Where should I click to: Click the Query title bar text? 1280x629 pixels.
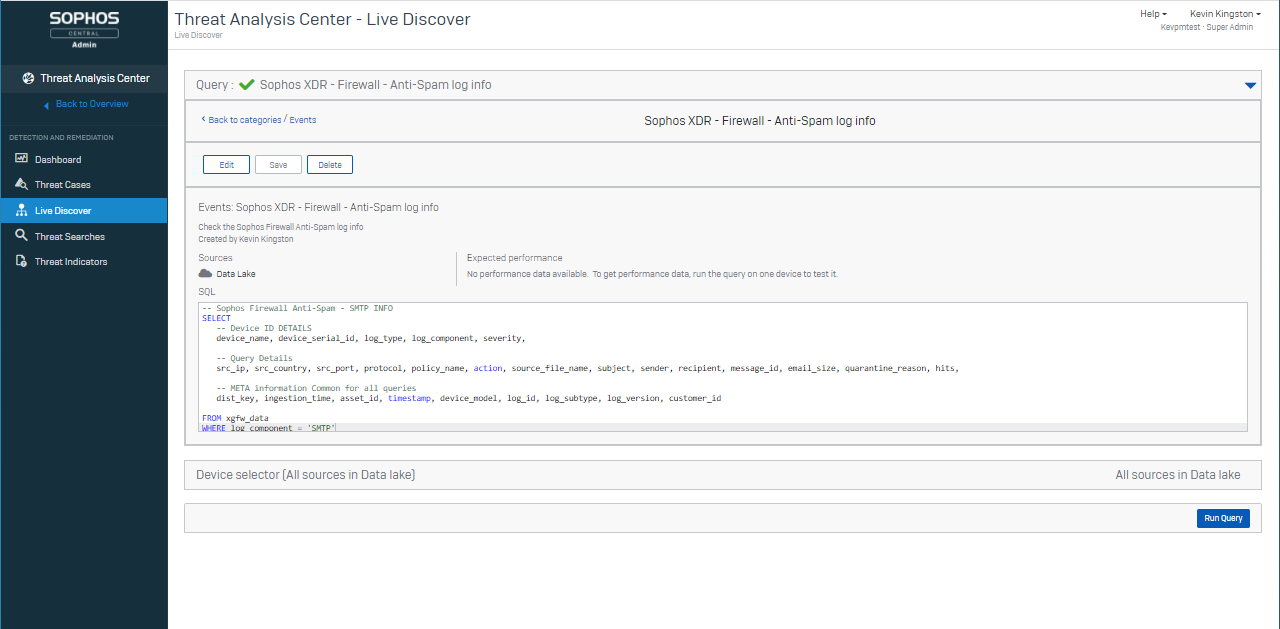pyautogui.click(x=376, y=85)
